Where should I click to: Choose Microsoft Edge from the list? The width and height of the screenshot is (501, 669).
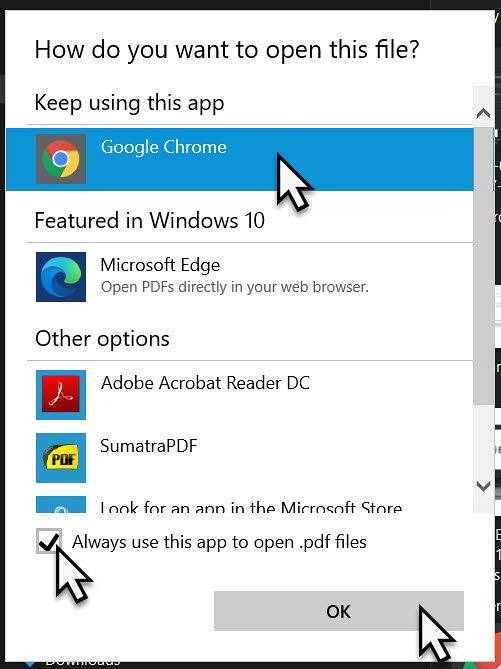point(239,277)
